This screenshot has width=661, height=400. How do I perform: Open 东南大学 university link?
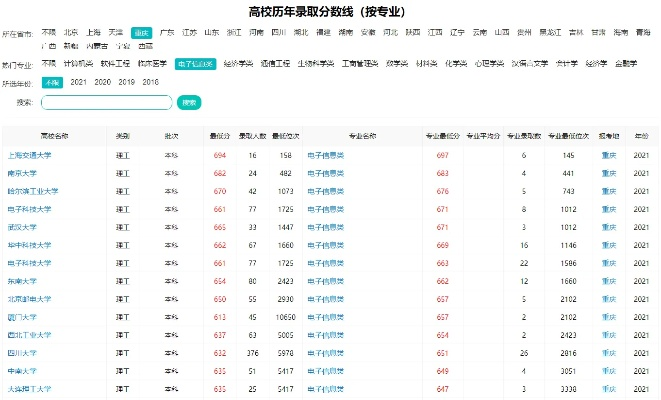click(22, 281)
